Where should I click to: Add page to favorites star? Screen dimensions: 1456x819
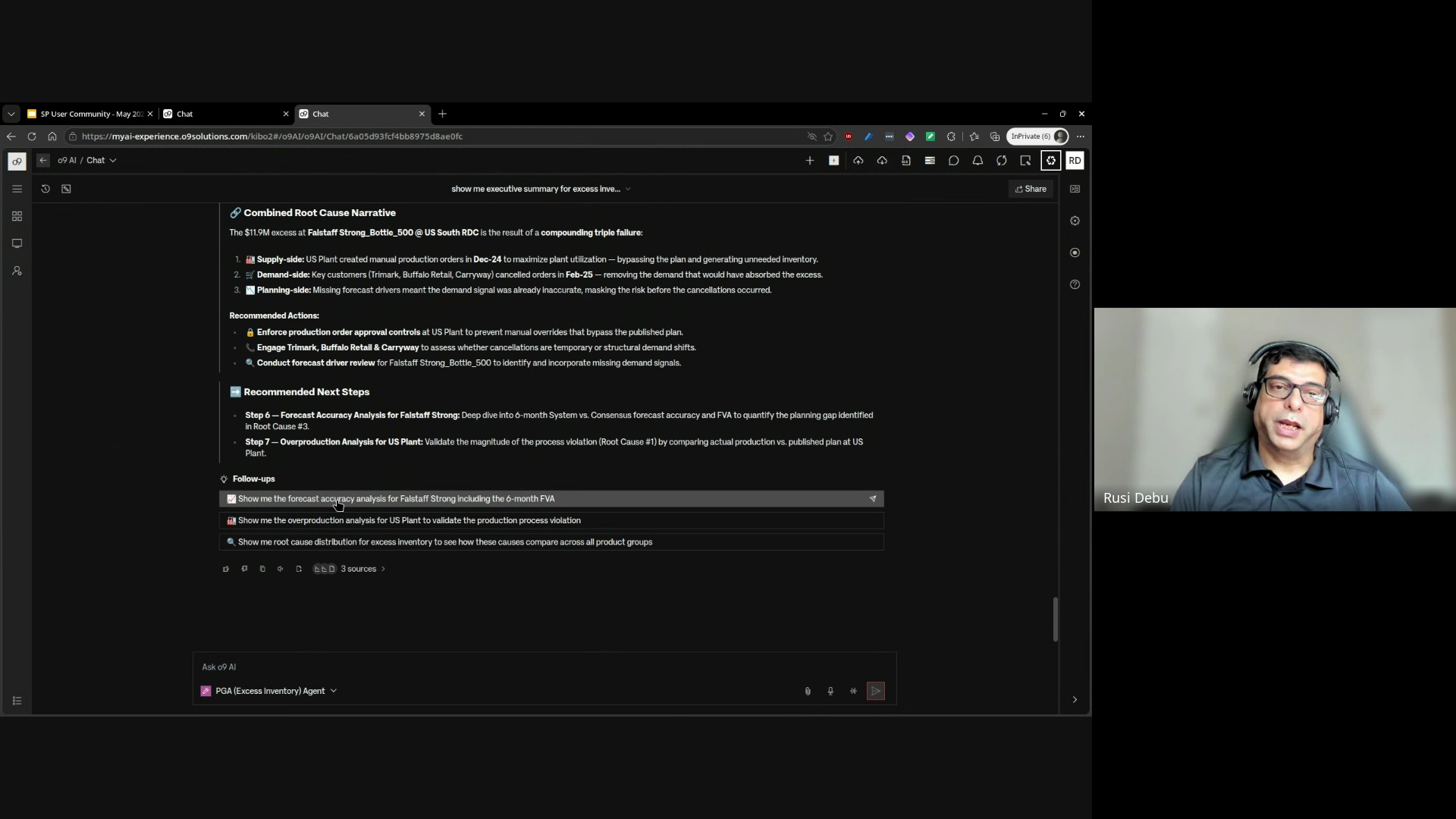coord(828,136)
